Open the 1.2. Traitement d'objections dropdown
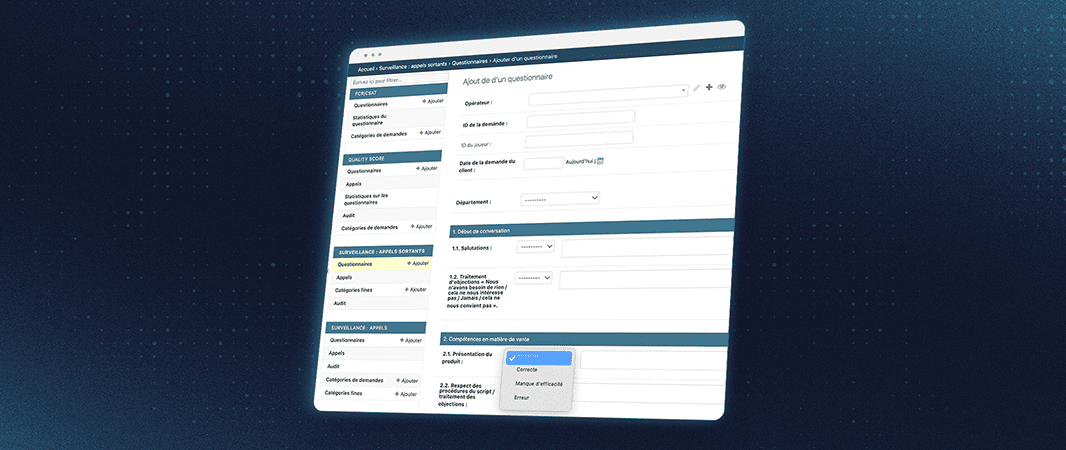This screenshot has width=1066, height=450. [x=534, y=278]
